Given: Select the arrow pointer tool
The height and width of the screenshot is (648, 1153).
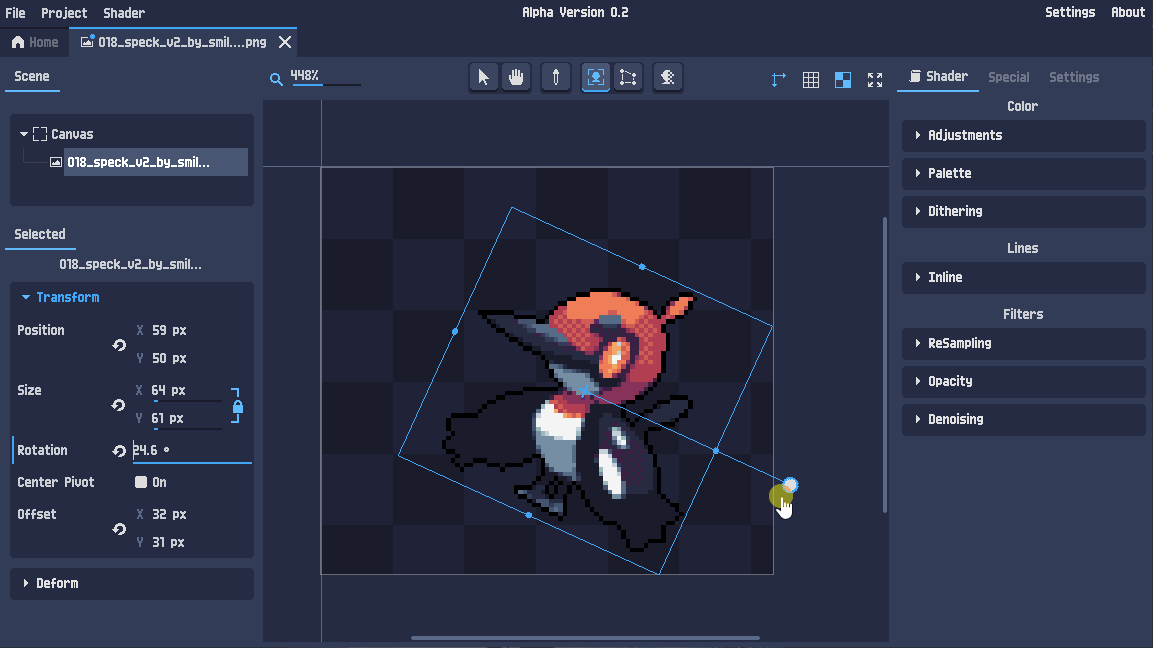Looking at the screenshot, I should 483,77.
